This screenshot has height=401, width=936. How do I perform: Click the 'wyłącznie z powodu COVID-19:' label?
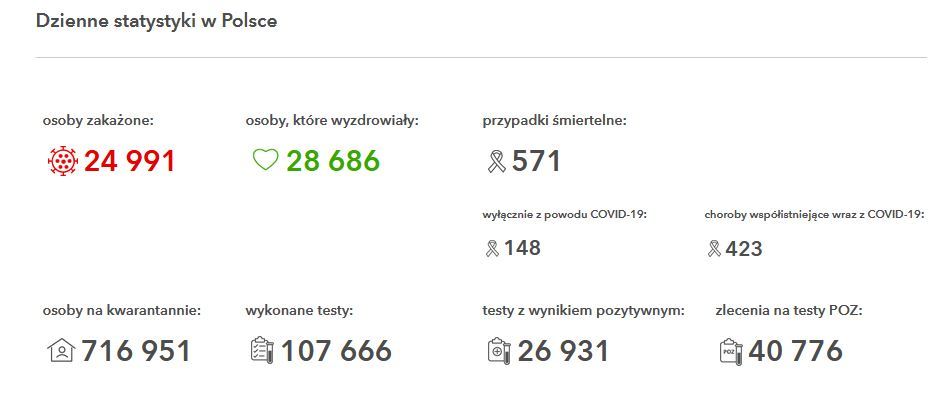(x=564, y=214)
